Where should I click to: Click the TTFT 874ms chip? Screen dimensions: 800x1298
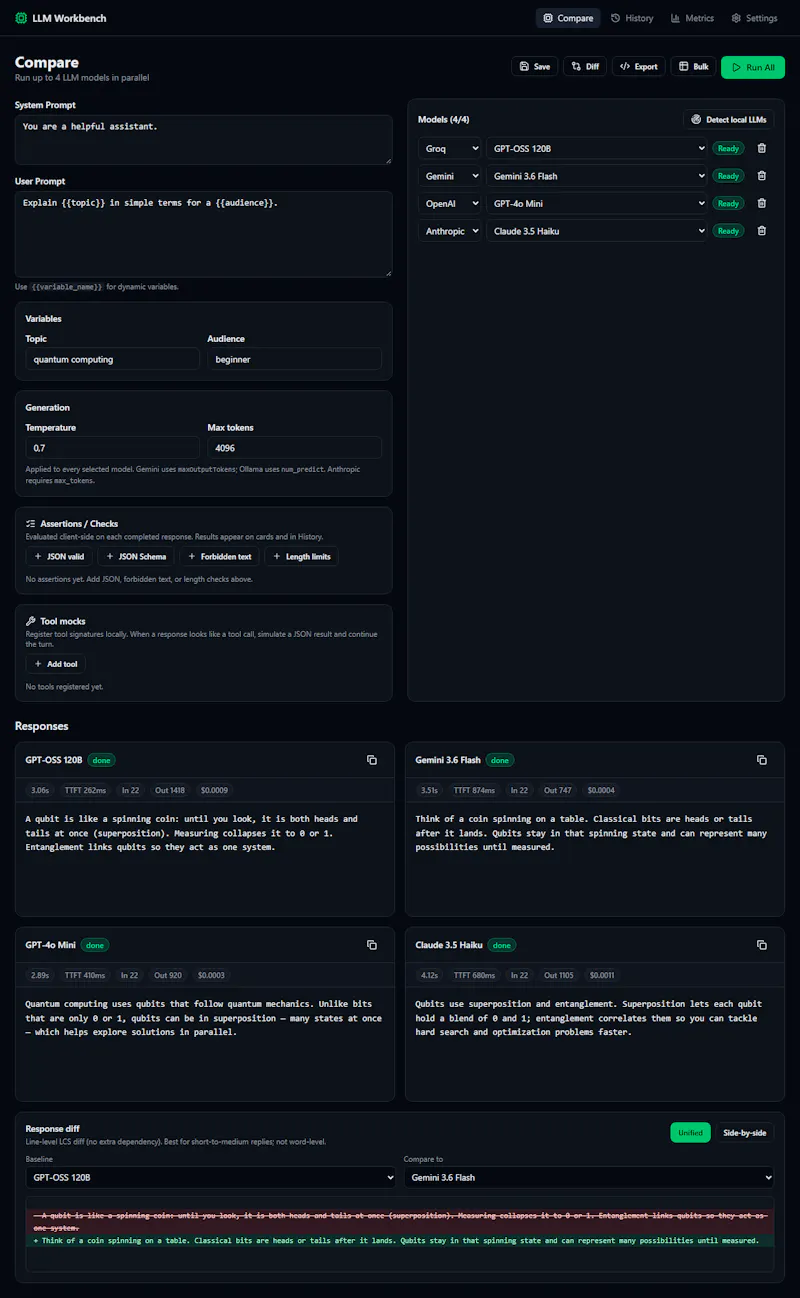pyautogui.click(x=475, y=790)
